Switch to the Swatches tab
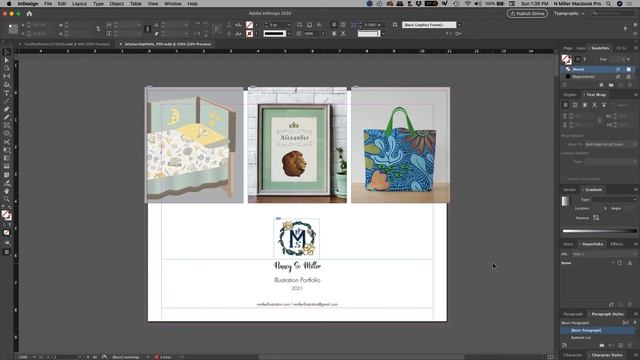The height and width of the screenshot is (360, 640). tap(600, 48)
